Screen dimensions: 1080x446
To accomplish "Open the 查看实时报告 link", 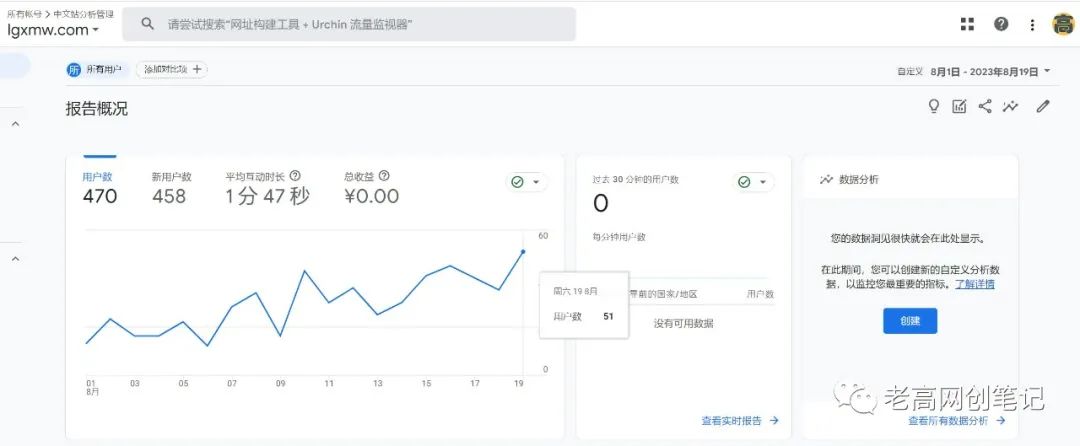I will click(739, 421).
